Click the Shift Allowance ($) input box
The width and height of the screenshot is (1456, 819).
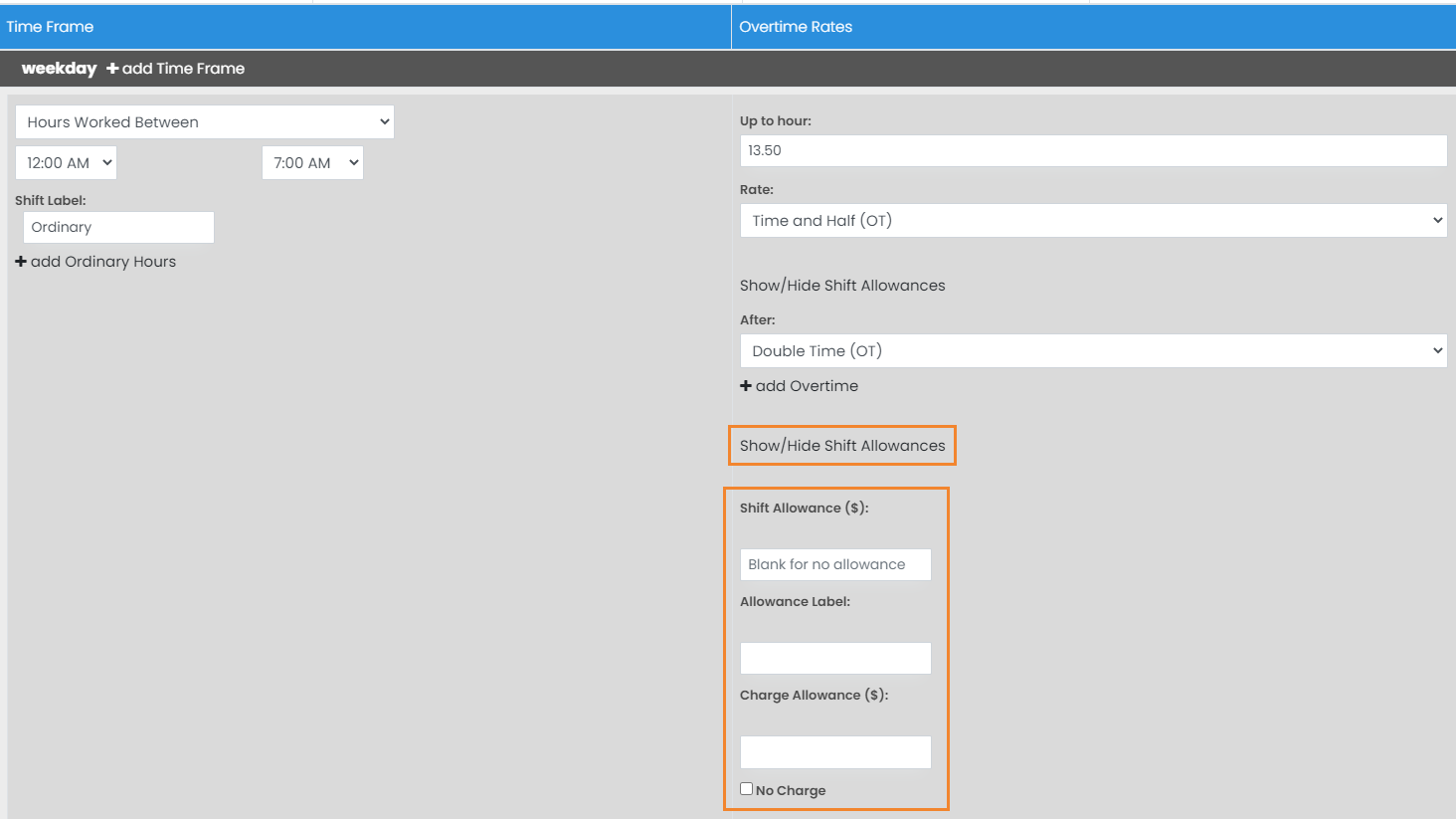pos(835,564)
